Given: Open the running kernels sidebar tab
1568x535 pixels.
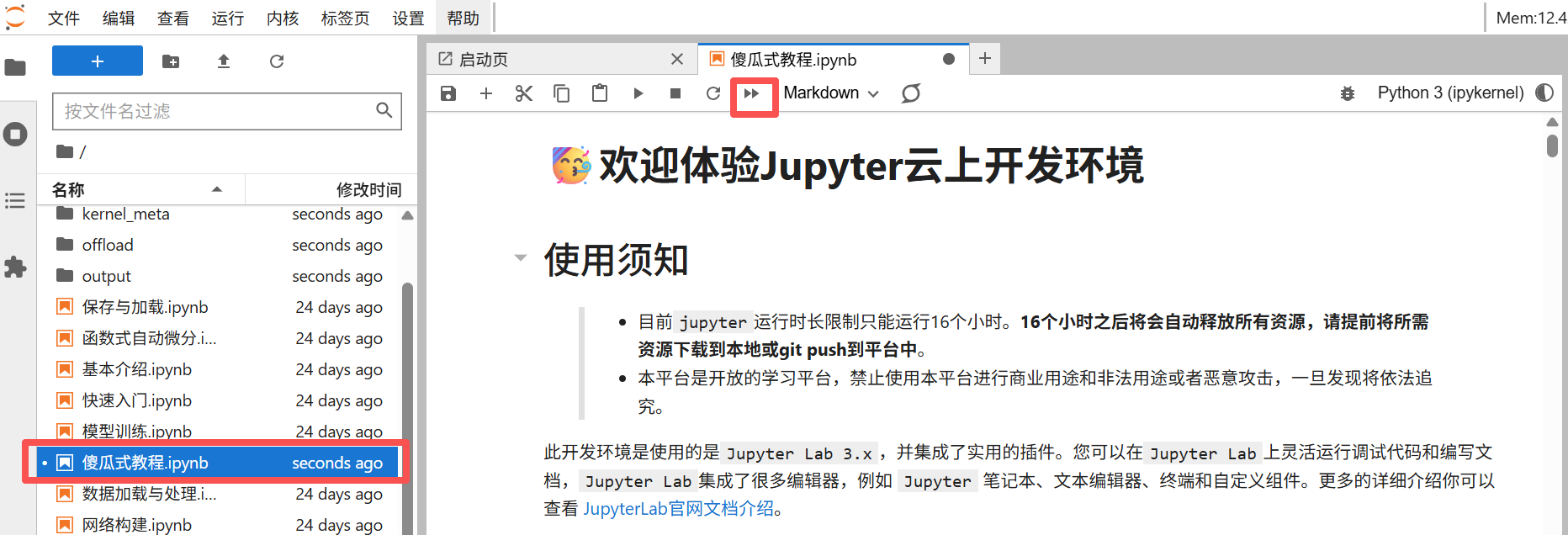Looking at the screenshot, I should [x=15, y=134].
